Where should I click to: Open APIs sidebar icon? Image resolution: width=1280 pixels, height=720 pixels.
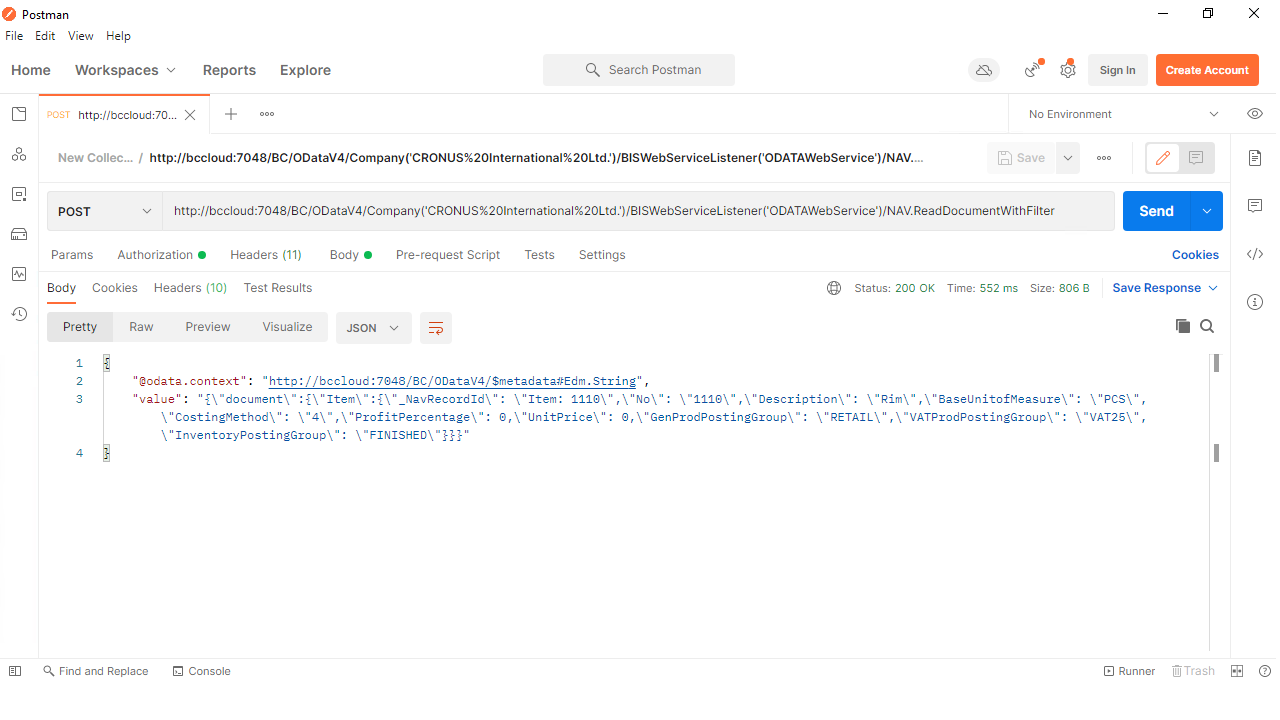[x=19, y=154]
